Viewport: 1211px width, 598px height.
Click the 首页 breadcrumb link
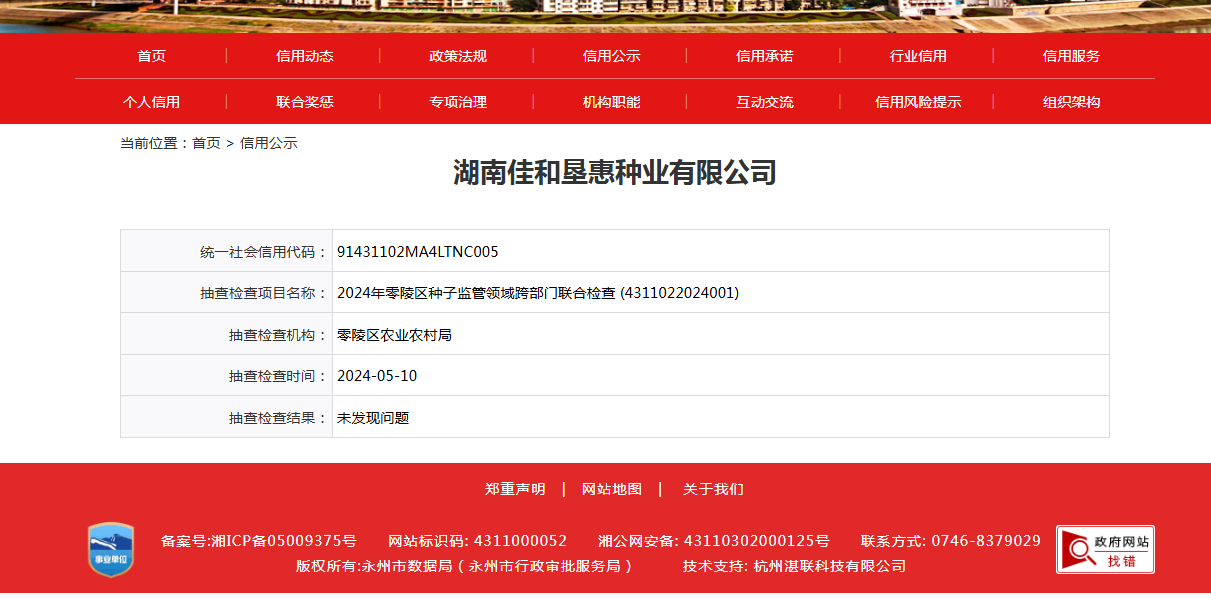(206, 143)
